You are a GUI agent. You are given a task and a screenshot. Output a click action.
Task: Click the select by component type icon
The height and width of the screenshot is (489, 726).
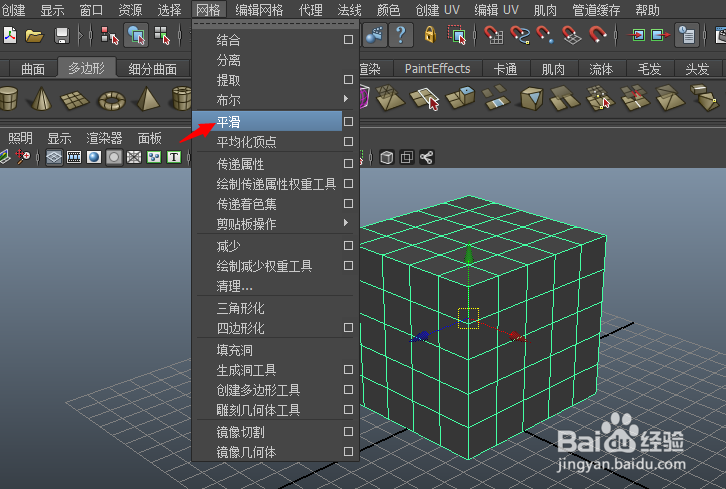162,35
